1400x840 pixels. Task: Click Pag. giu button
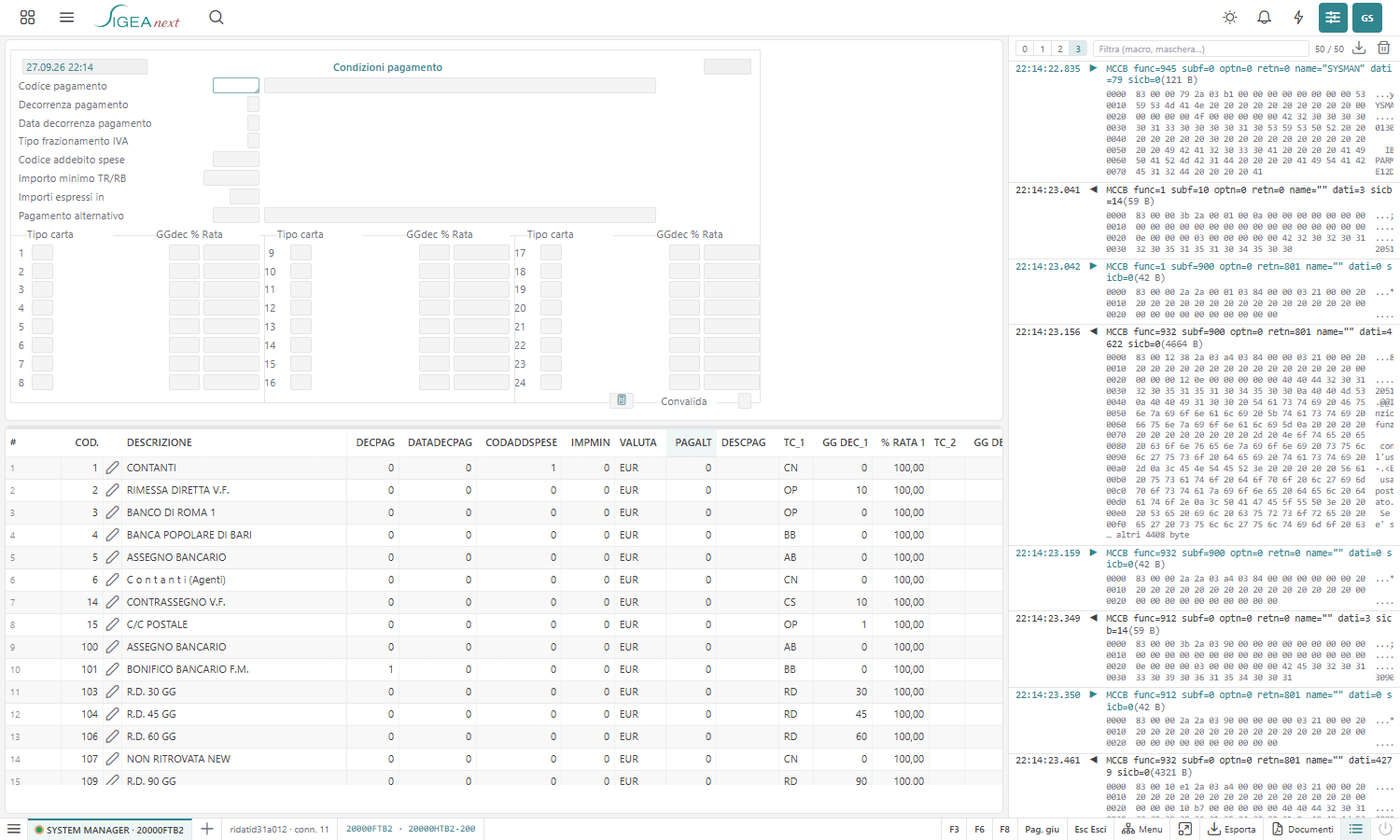coord(1042,829)
